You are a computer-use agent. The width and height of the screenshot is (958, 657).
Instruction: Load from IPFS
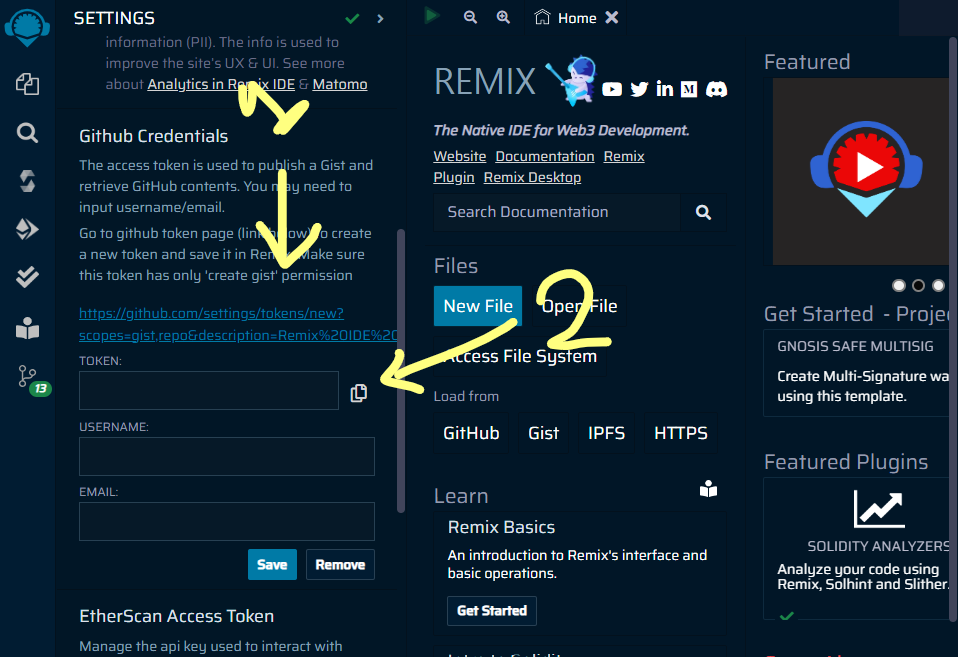click(x=606, y=433)
